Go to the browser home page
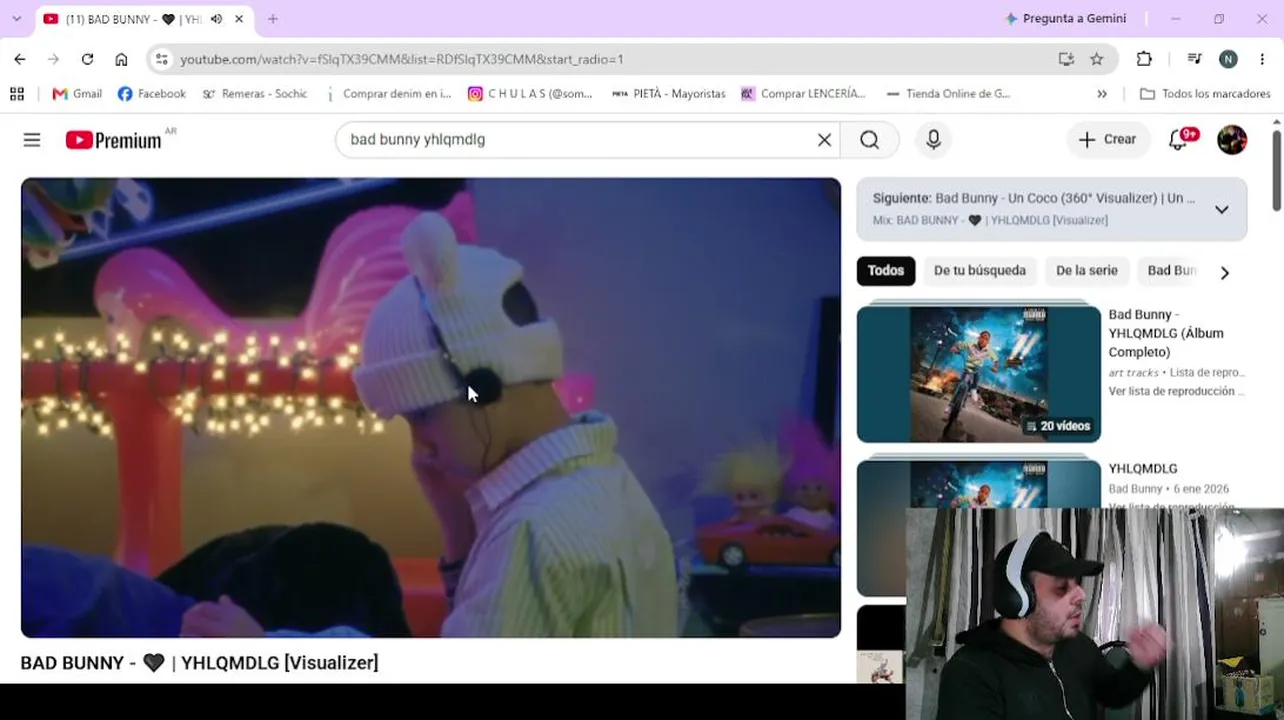Screen dimensions: 1284x720 [121, 59]
